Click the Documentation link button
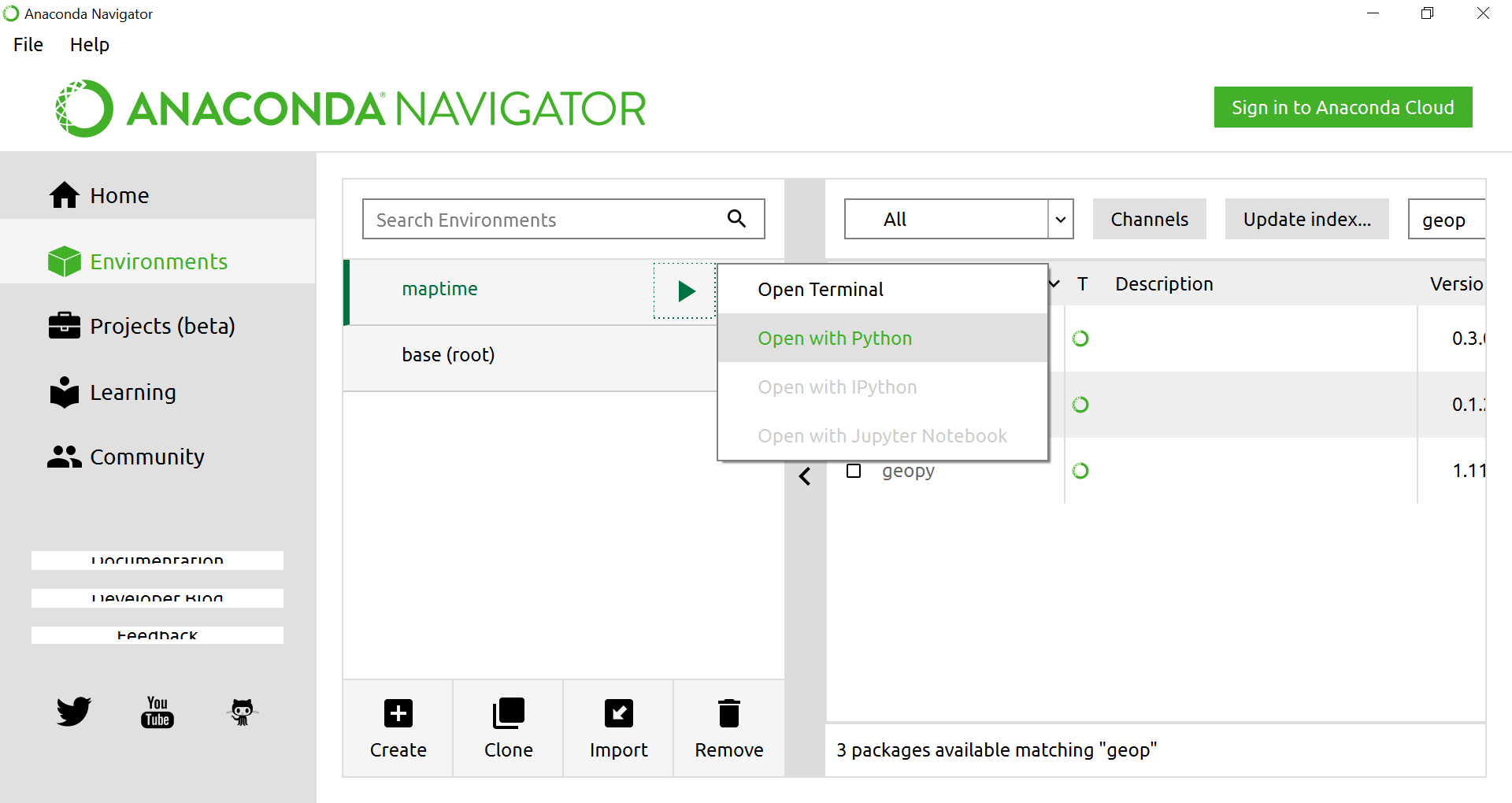 click(x=157, y=561)
